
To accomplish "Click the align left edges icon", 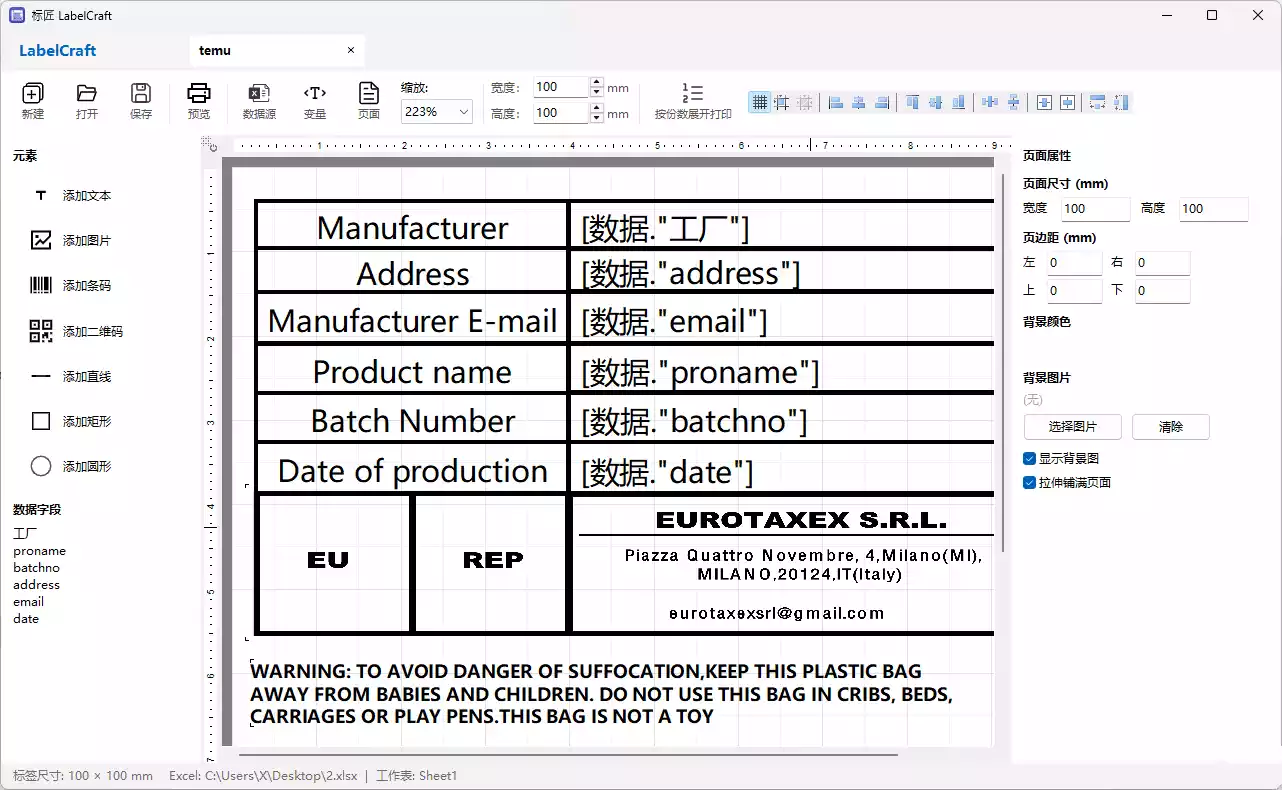I will click(836, 102).
